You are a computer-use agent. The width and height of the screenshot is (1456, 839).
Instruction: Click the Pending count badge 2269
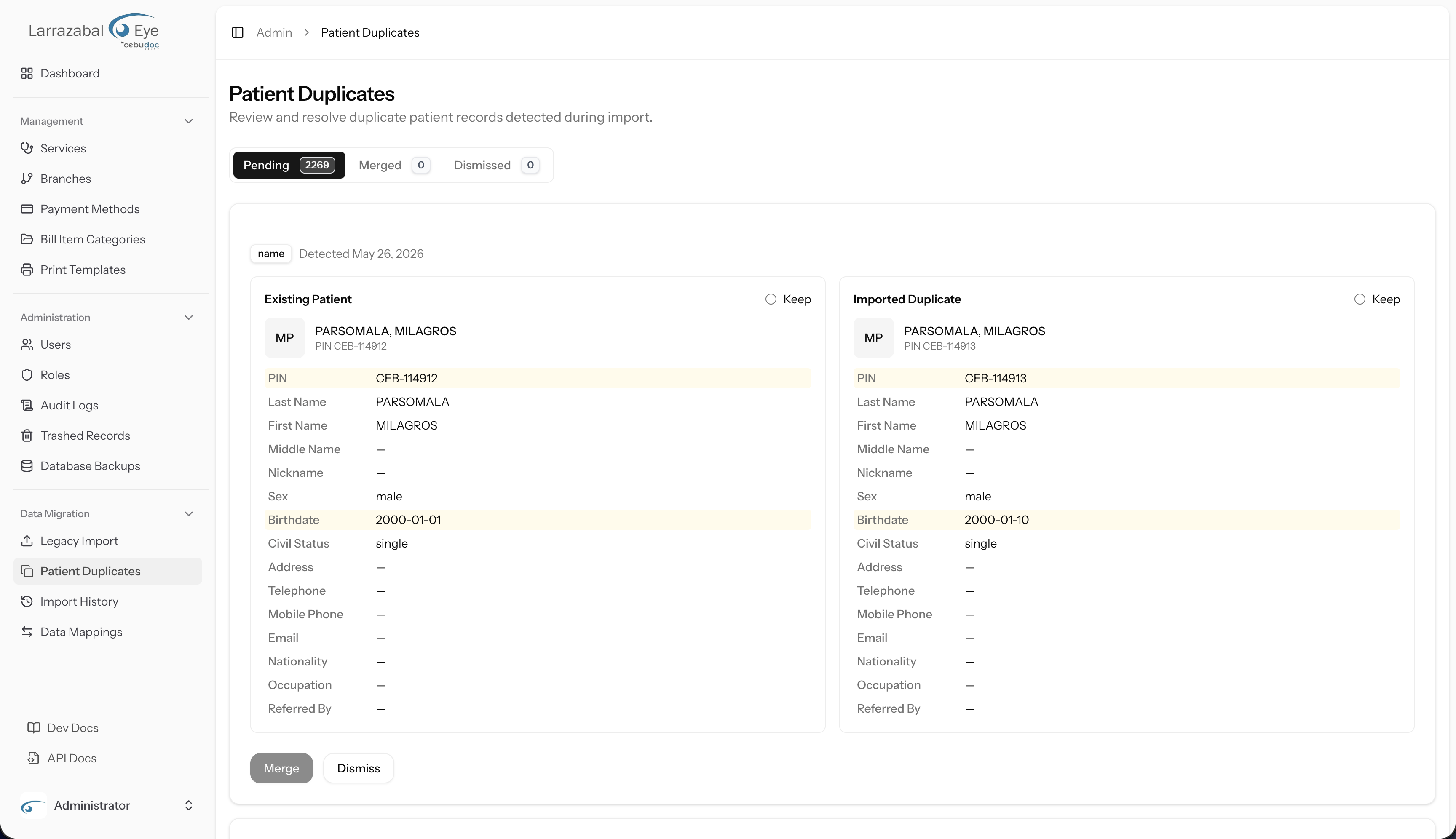(x=317, y=166)
